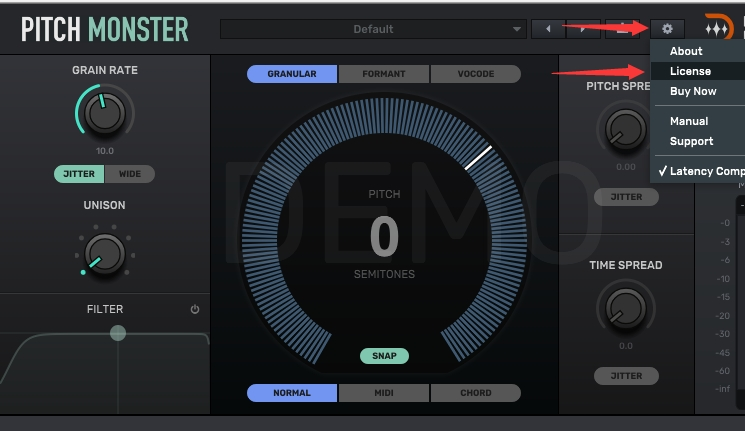Toggle the Latency Comp menu option

coord(701,171)
